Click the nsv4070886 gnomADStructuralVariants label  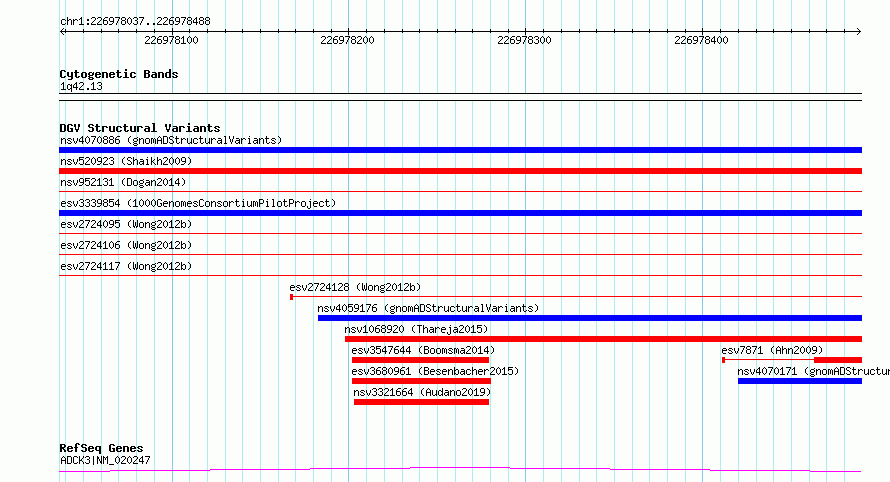[x=171, y=140]
